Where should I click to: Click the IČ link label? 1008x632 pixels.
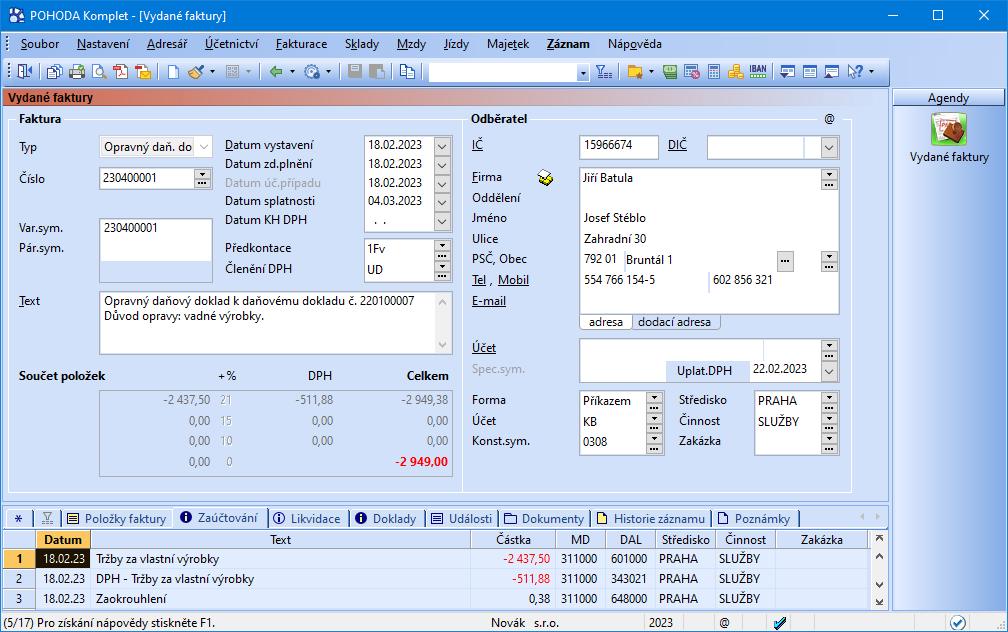coord(477,145)
